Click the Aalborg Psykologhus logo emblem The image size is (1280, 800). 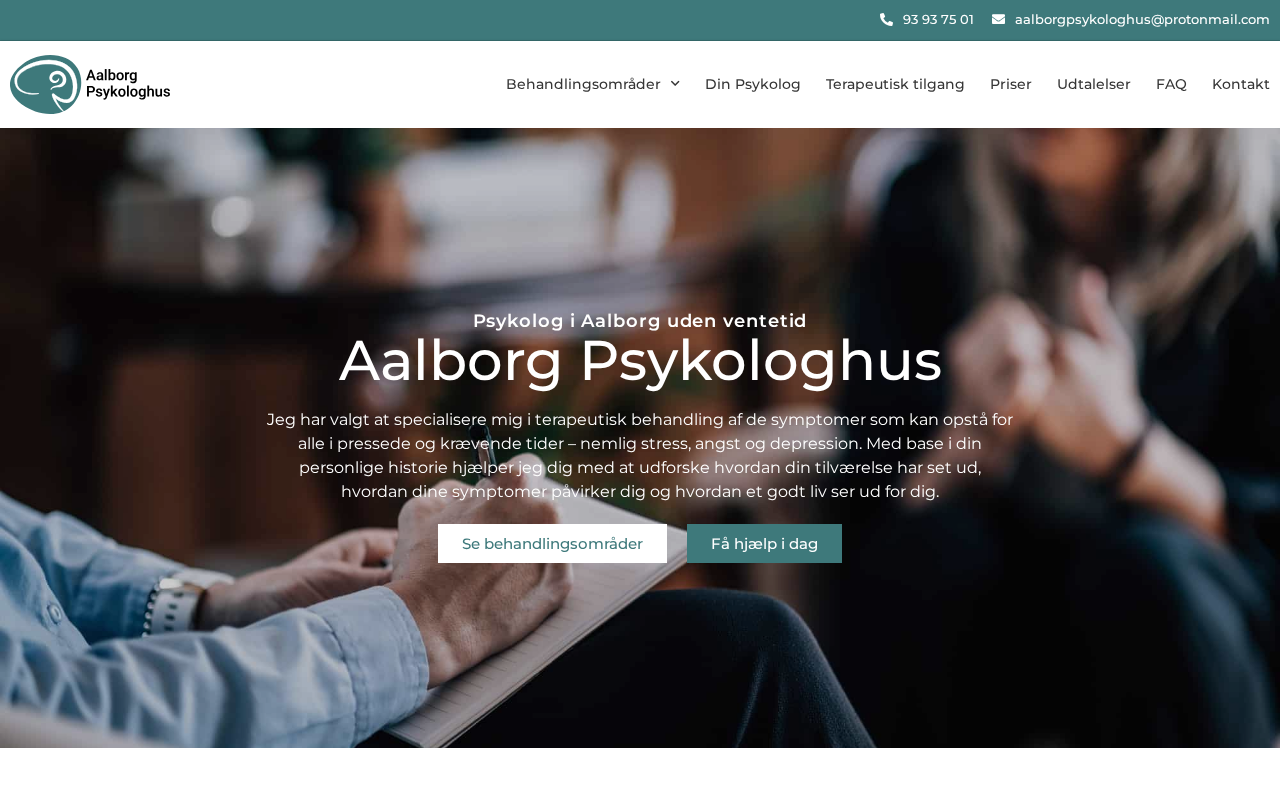(45, 84)
